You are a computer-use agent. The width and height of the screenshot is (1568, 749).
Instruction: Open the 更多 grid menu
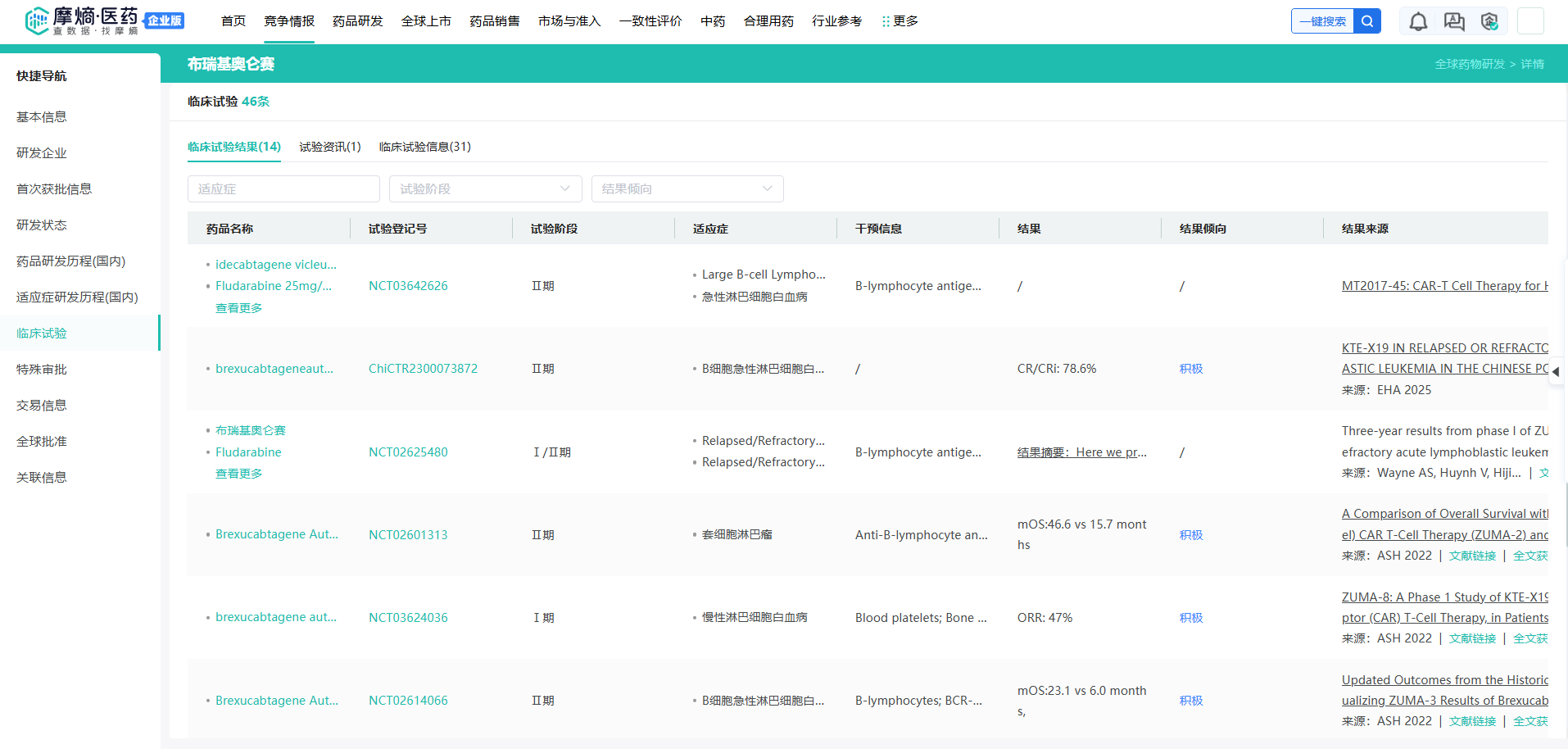900,21
